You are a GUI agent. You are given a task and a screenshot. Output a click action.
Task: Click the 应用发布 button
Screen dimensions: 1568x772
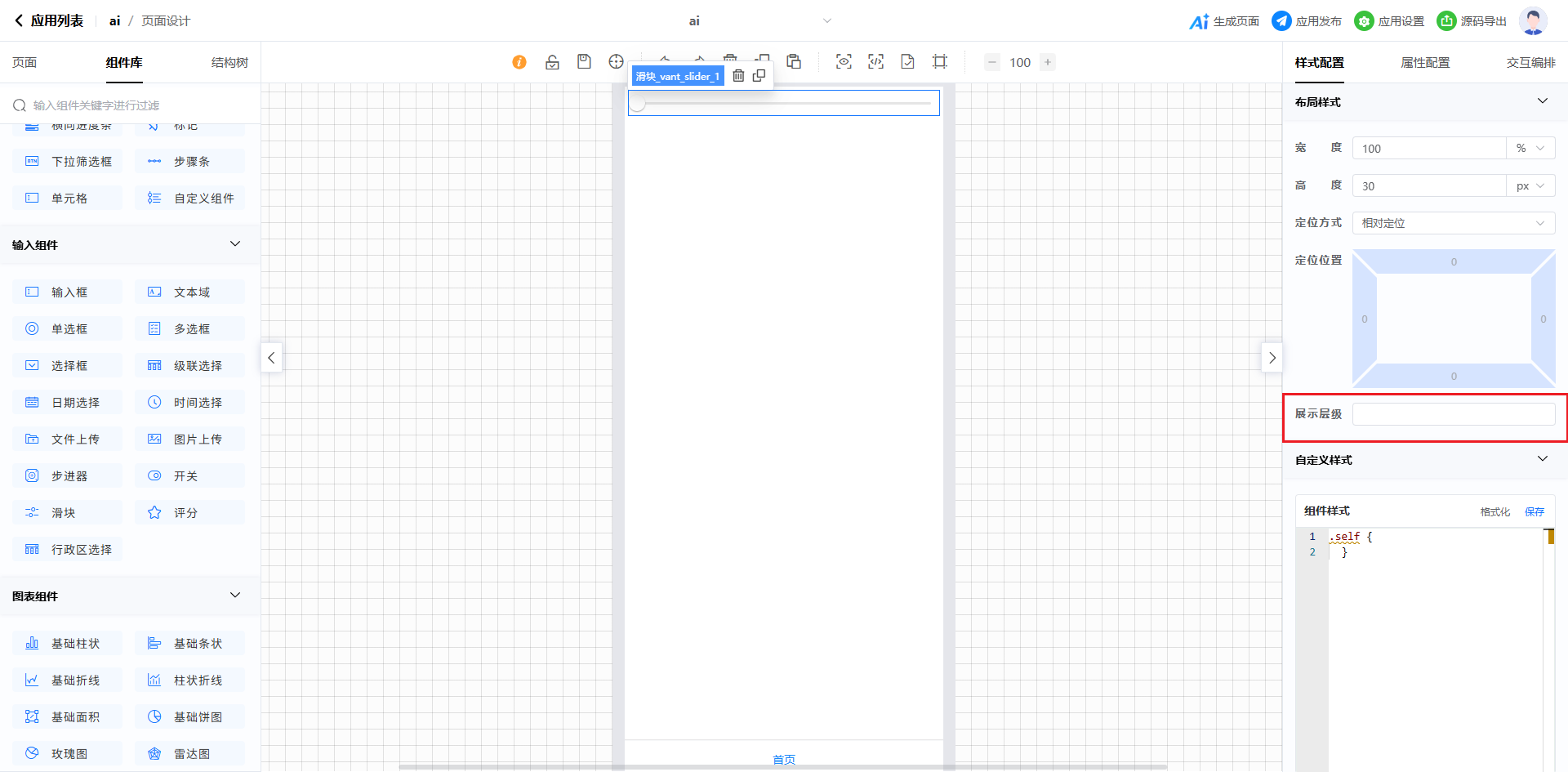(x=1307, y=21)
